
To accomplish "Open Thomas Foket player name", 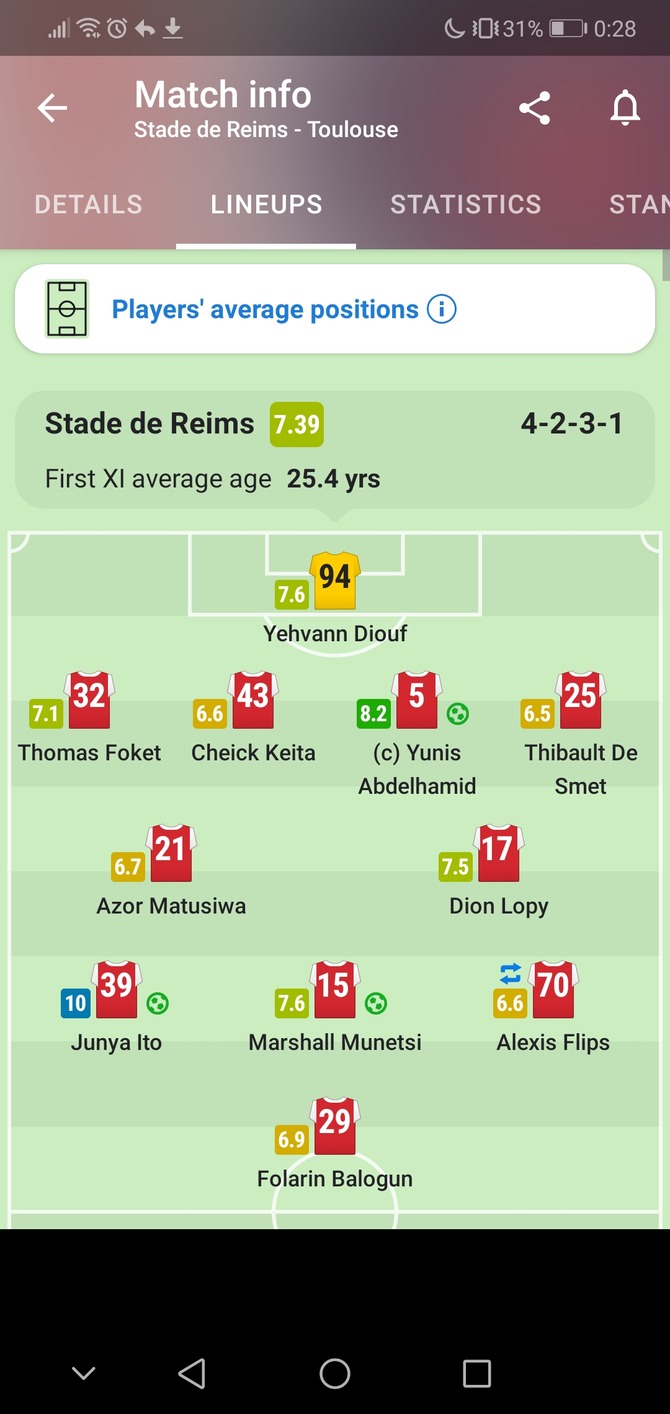I will (89, 753).
